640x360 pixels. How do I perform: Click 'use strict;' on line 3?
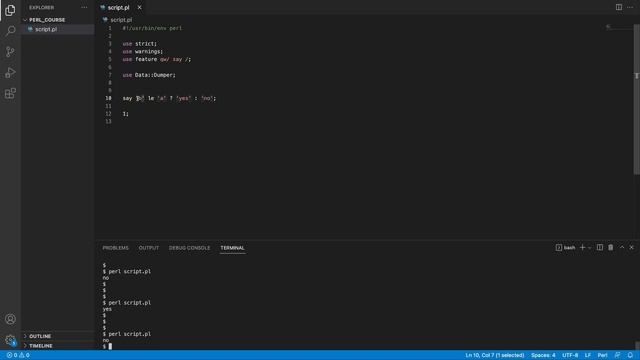pyautogui.click(x=140, y=44)
